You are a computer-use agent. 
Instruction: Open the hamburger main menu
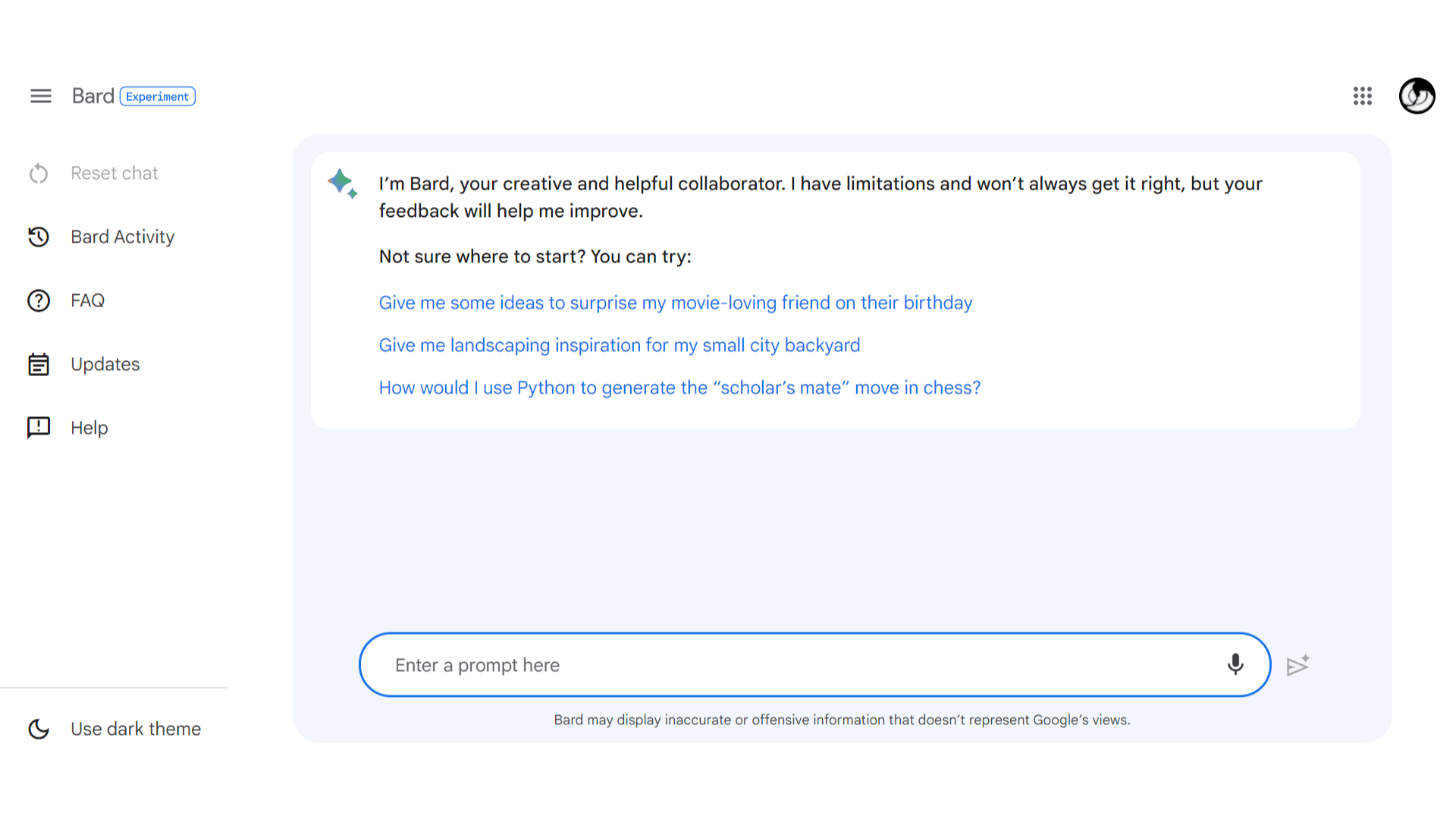[41, 96]
